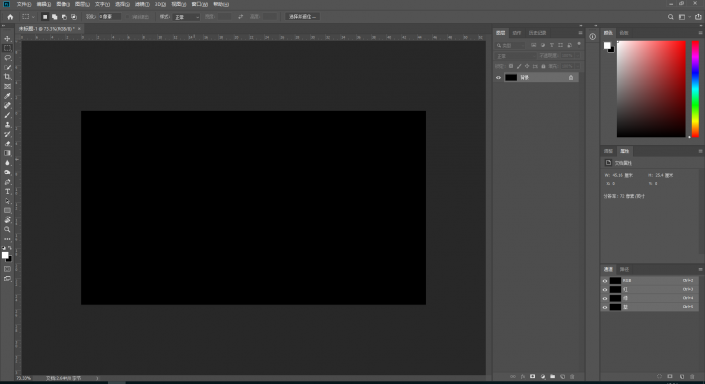Open the Style dropdown in options bar

click(186, 17)
